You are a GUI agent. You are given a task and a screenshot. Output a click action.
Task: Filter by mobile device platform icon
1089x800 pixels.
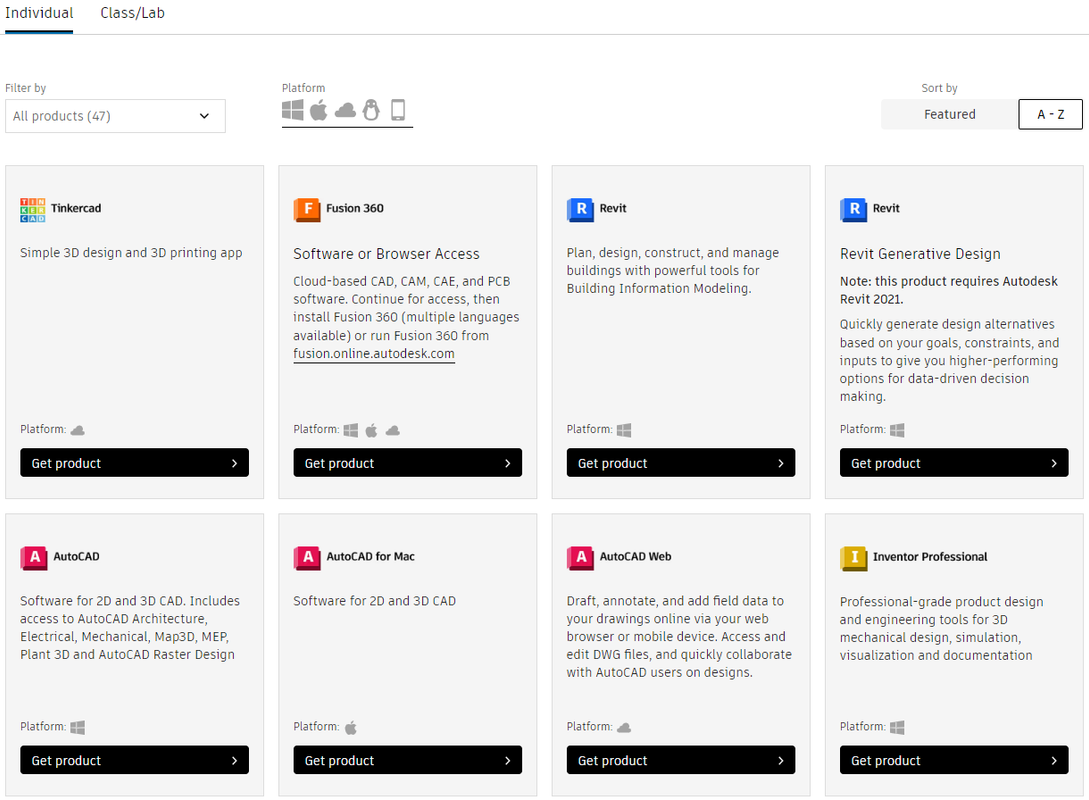(398, 110)
